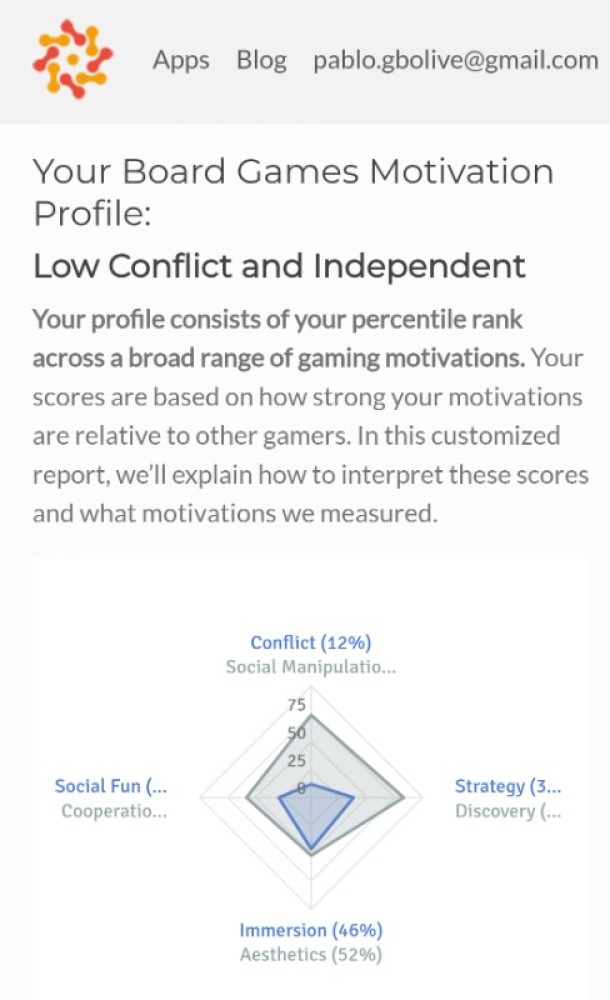The width and height of the screenshot is (610, 1000).
Task: Click the Discovery label under Strategy
Action: (508, 811)
